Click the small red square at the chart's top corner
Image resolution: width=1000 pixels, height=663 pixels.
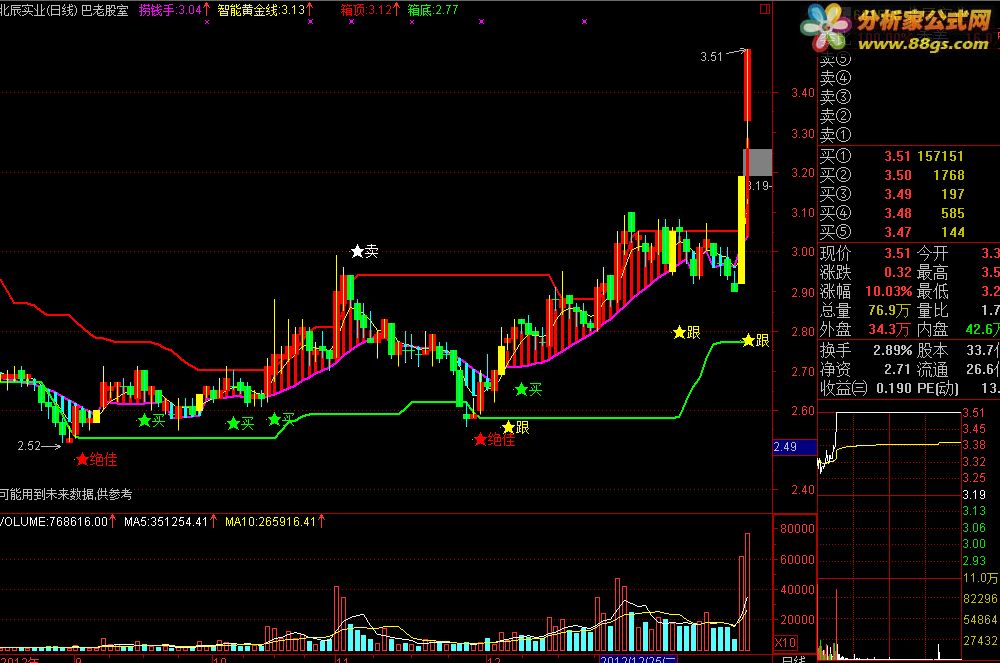coord(765,9)
